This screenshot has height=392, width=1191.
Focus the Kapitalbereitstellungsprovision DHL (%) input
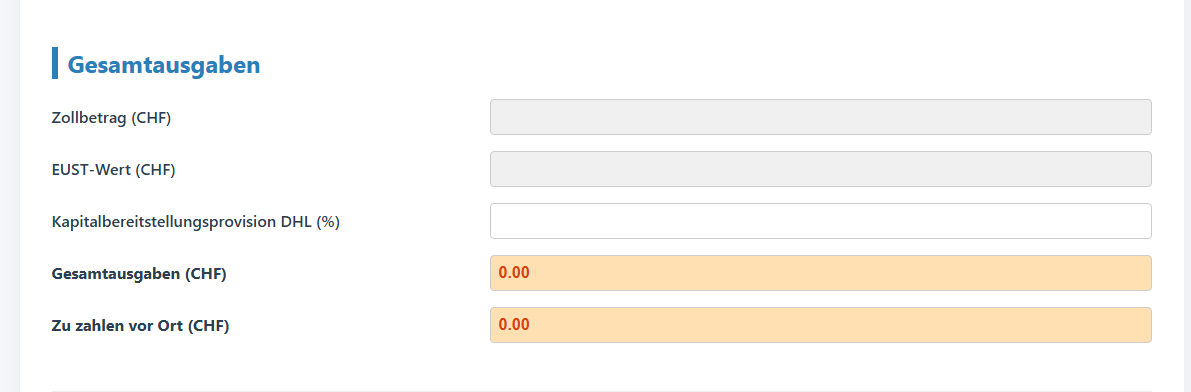[820, 221]
